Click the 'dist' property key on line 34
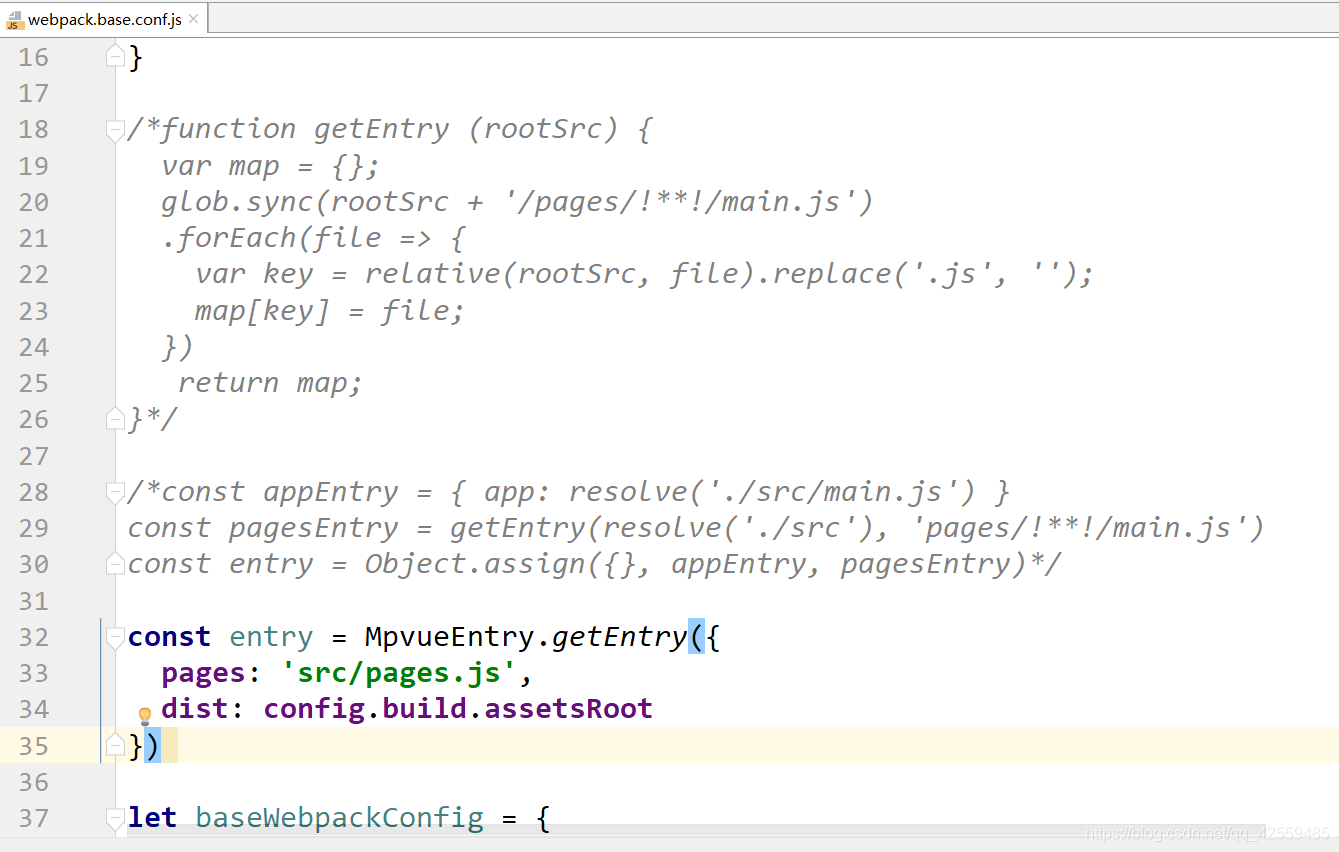 pyautogui.click(x=195, y=709)
